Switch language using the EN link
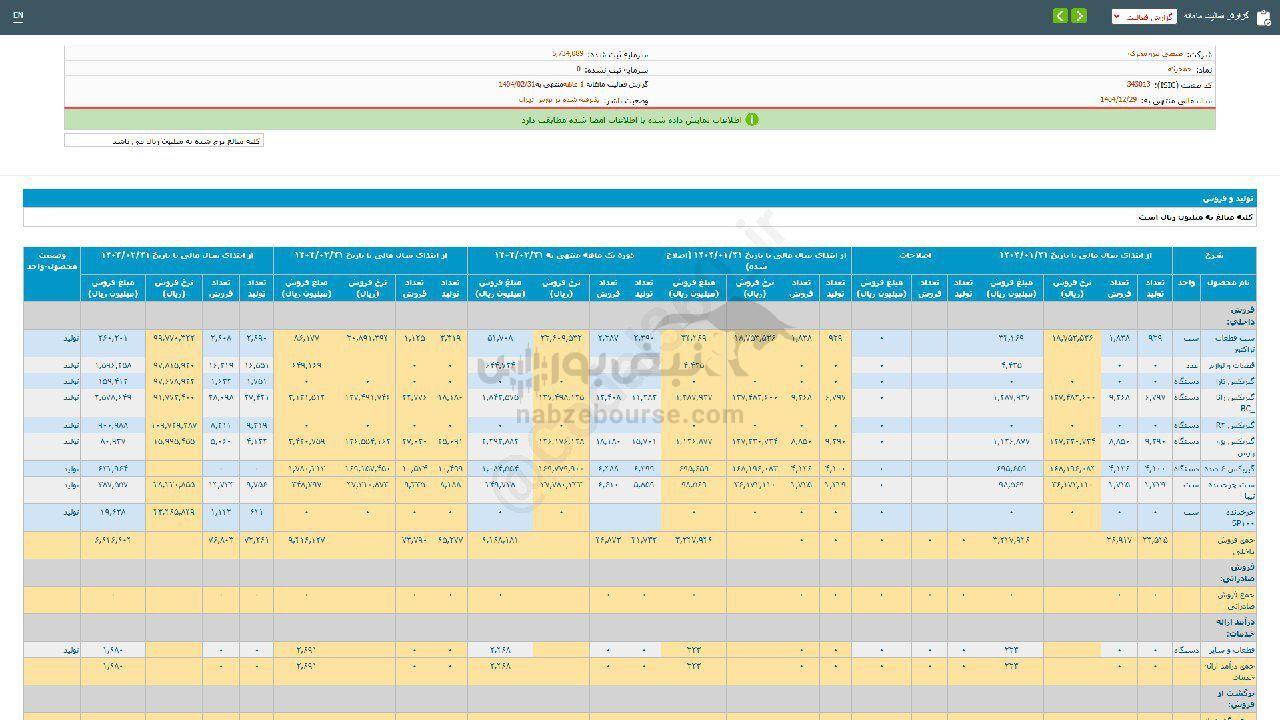This screenshot has width=1280, height=720. [x=18, y=17]
